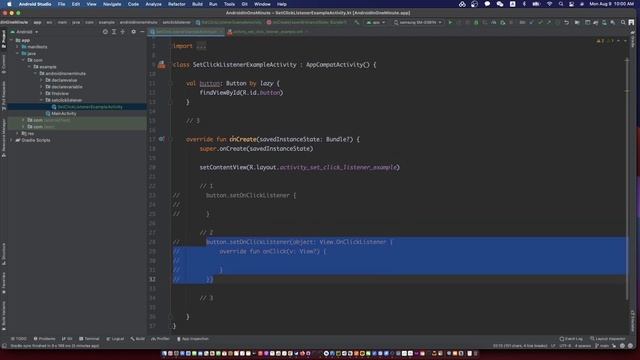
Task: Click Select Opened File target icon
Action: [x=105, y=31]
